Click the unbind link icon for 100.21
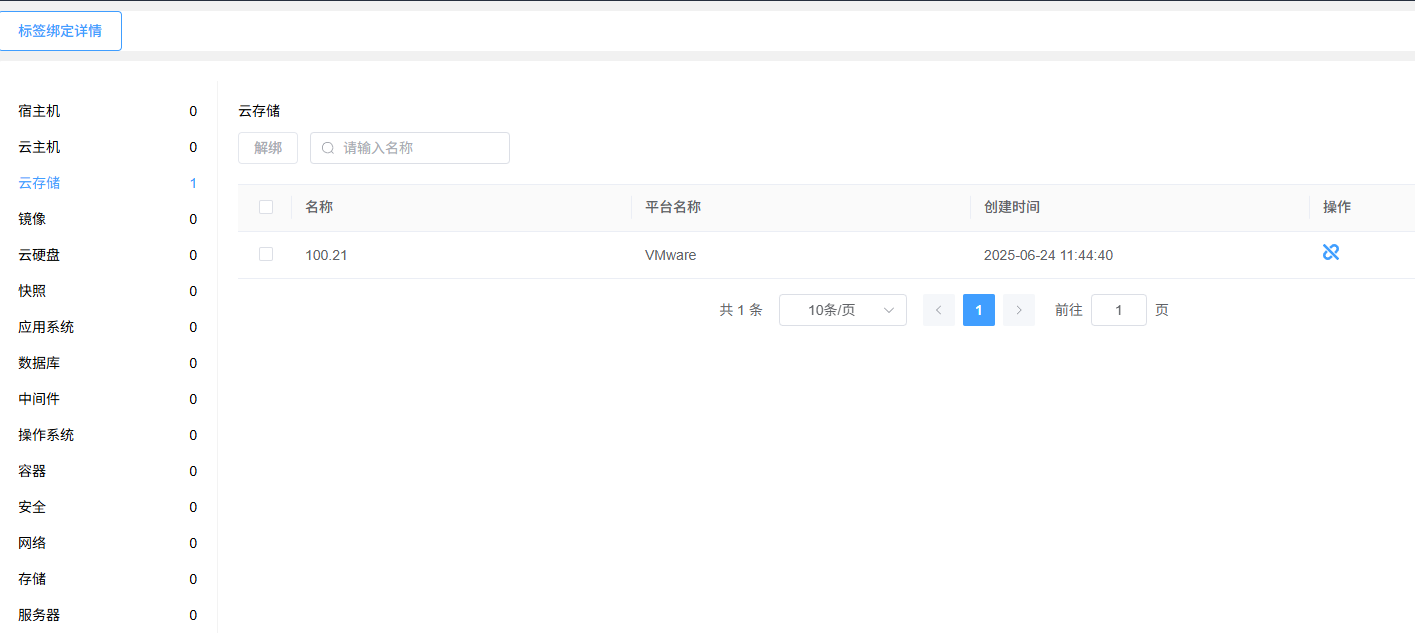 [x=1331, y=252]
